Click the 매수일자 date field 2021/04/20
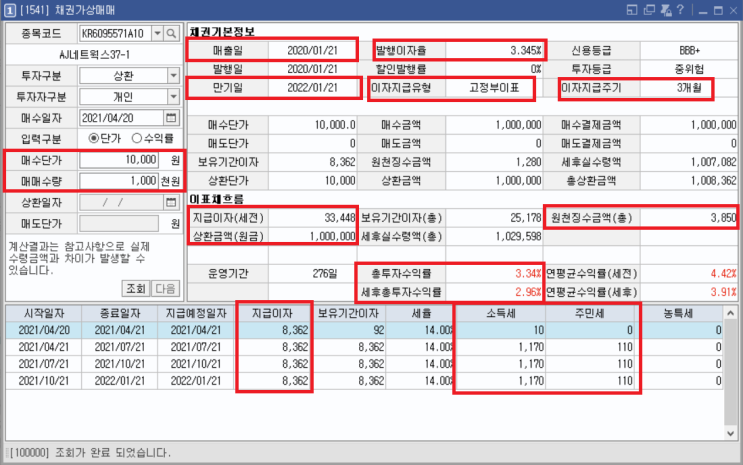Viewport: 743px width, 465px height. 122,118
